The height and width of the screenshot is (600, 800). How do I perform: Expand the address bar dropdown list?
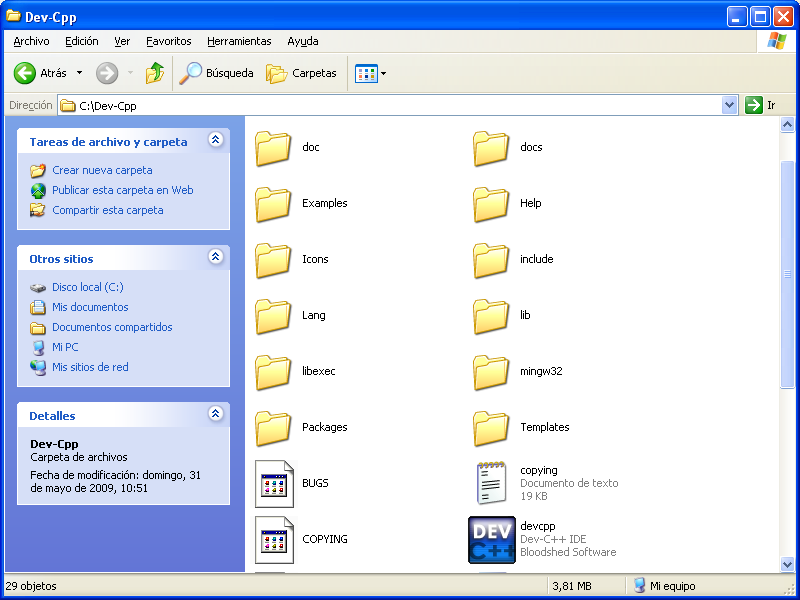tap(730, 106)
